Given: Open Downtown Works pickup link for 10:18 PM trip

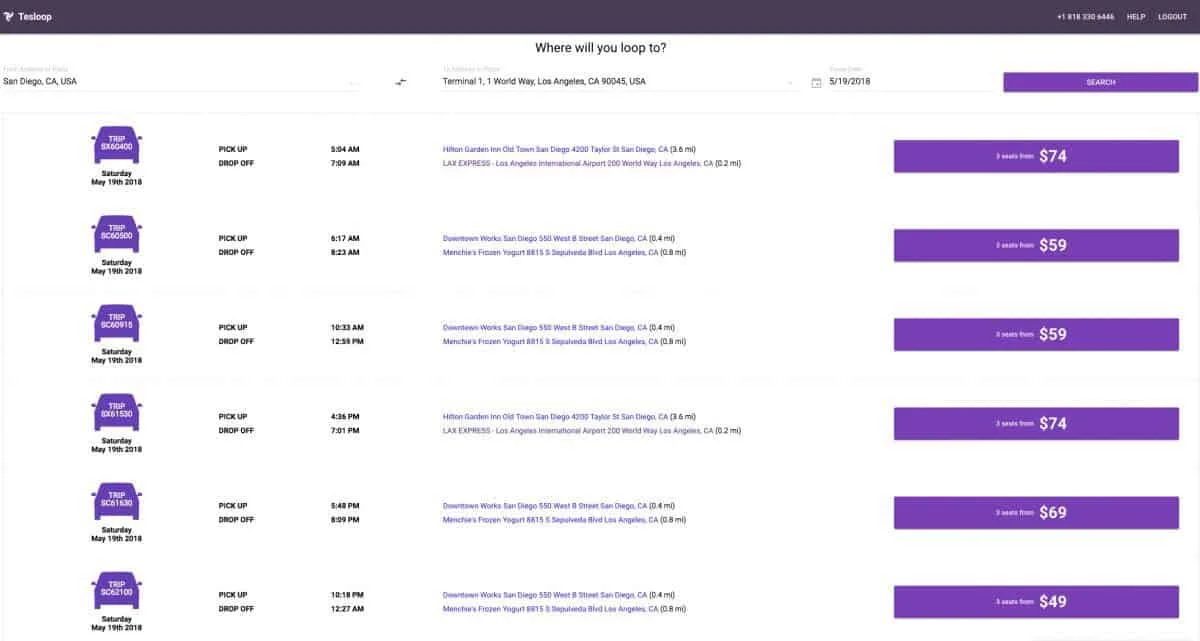Looking at the screenshot, I should pos(545,594).
